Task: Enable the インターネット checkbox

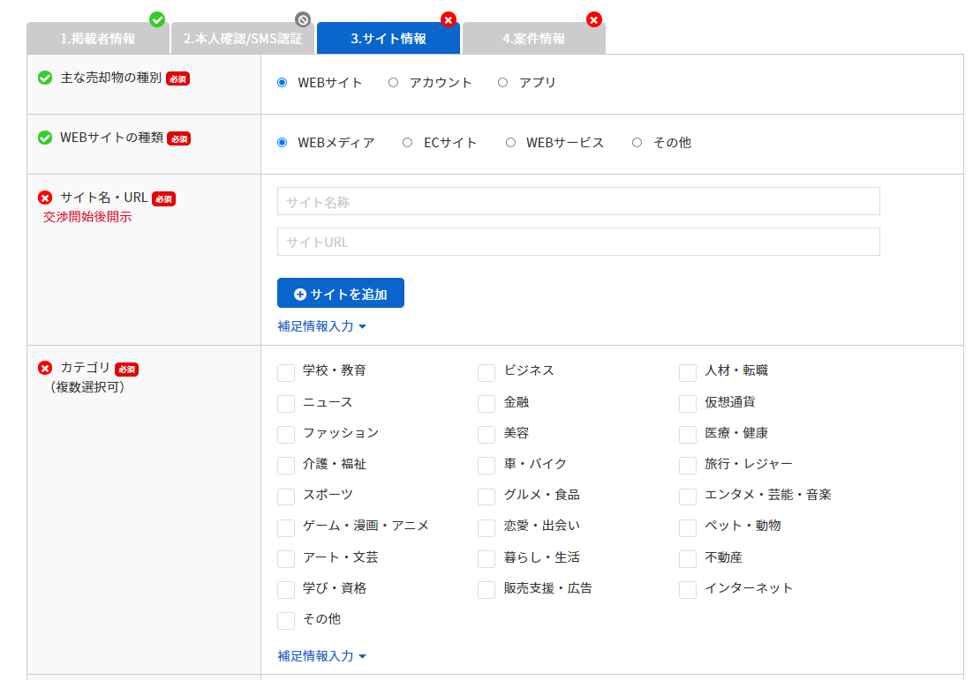Action: pyautogui.click(x=688, y=590)
